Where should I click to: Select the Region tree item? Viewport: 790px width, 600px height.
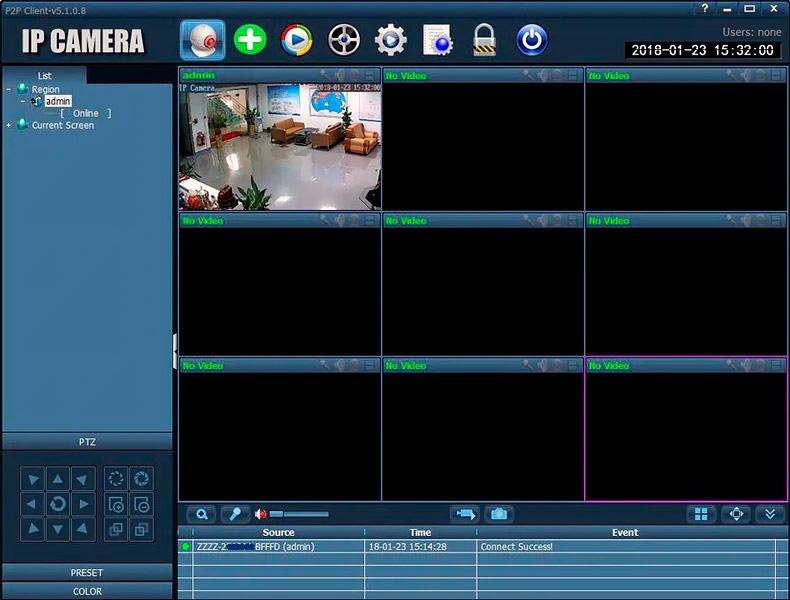click(x=45, y=90)
